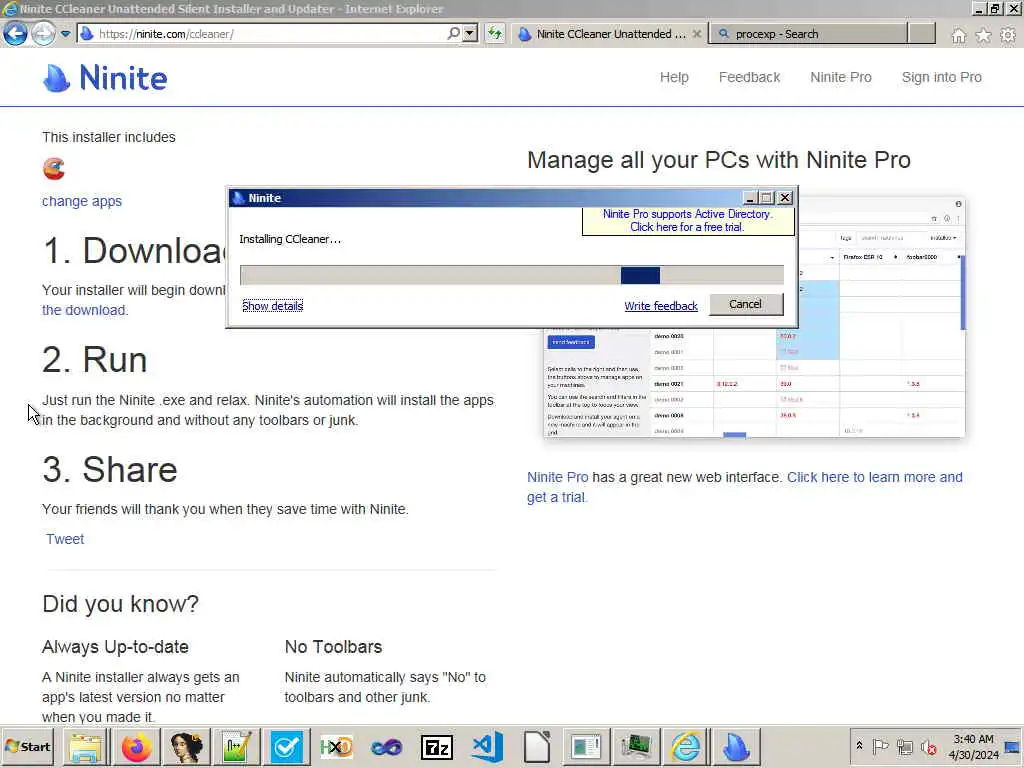
Task: Click the Tweet link
Action: 65,539
